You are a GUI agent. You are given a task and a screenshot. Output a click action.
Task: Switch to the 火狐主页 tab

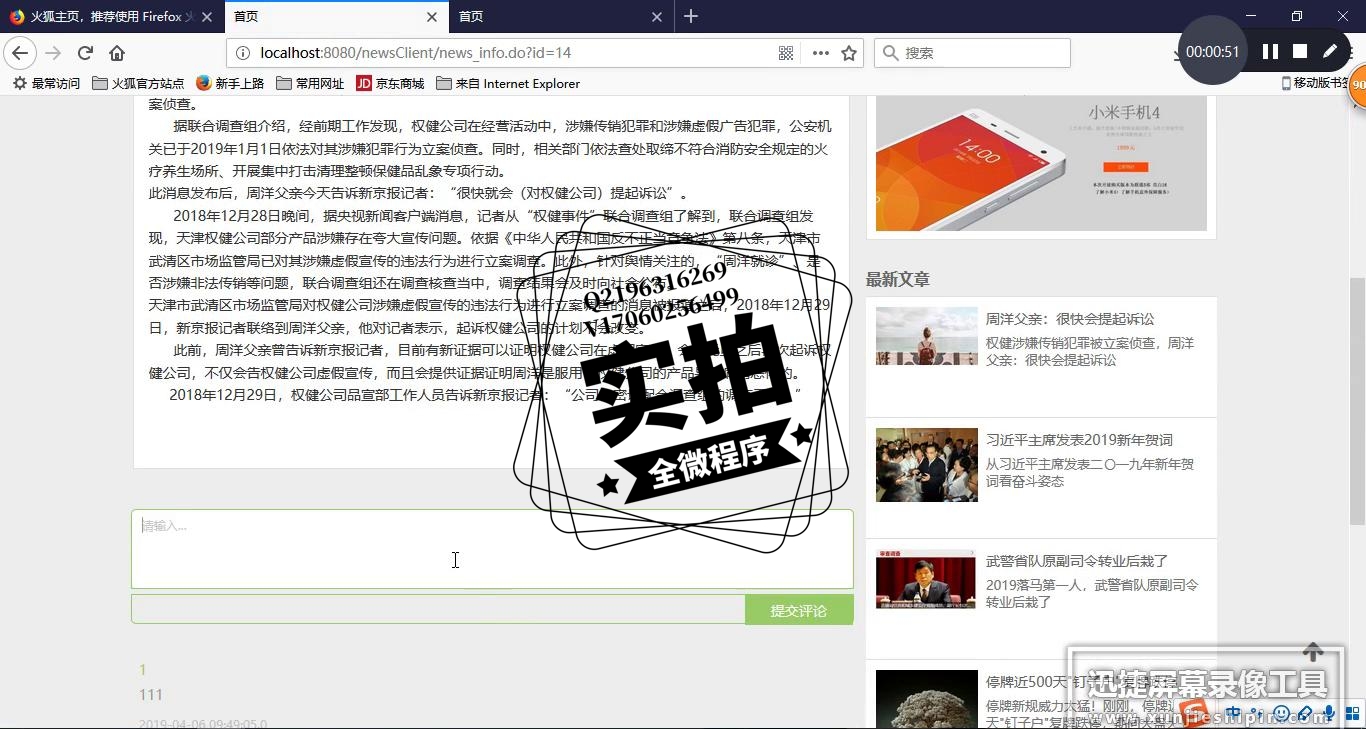[x=112, y=17]
